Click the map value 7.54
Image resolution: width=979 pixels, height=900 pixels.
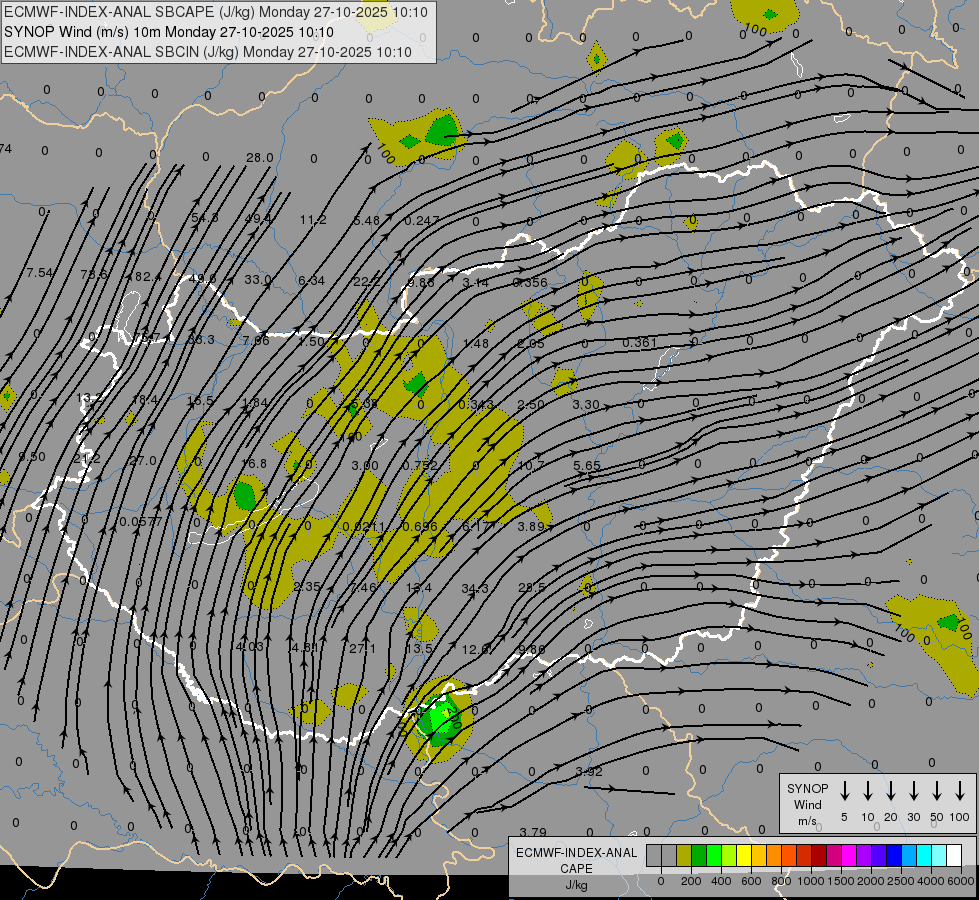[40, 272]
